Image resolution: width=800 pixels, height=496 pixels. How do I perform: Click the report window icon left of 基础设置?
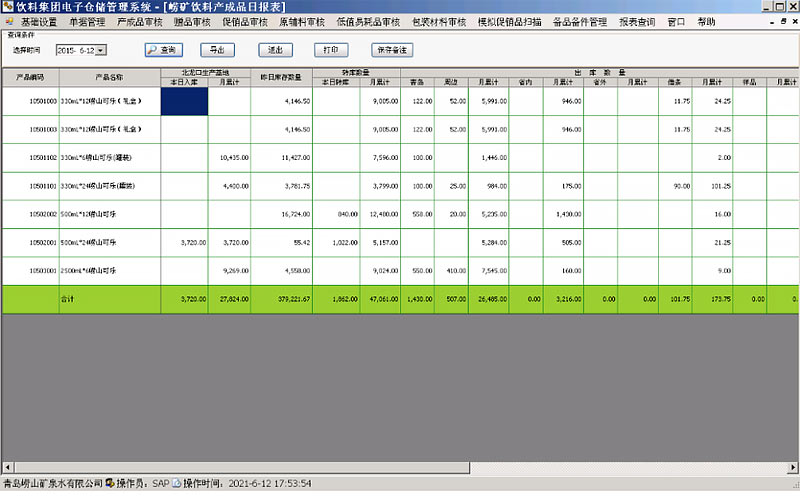(x=8, y=21)
